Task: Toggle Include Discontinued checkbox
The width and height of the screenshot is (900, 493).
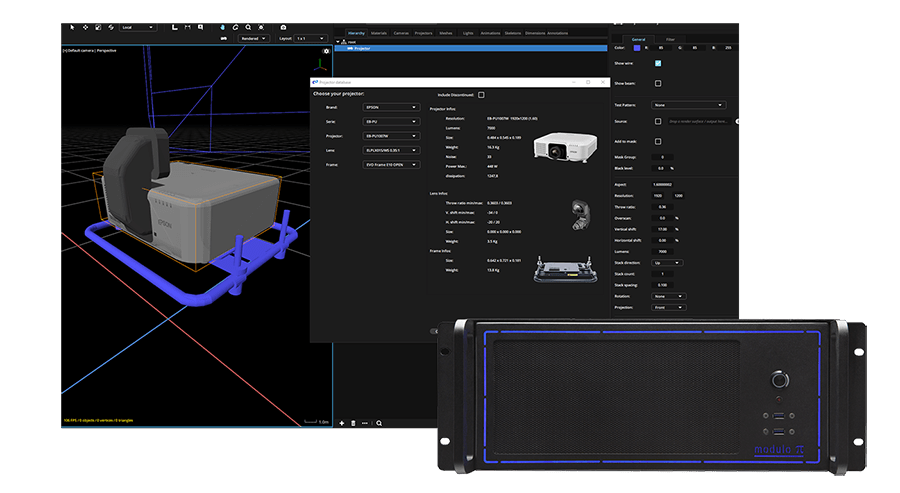Action: pos(481,95)
